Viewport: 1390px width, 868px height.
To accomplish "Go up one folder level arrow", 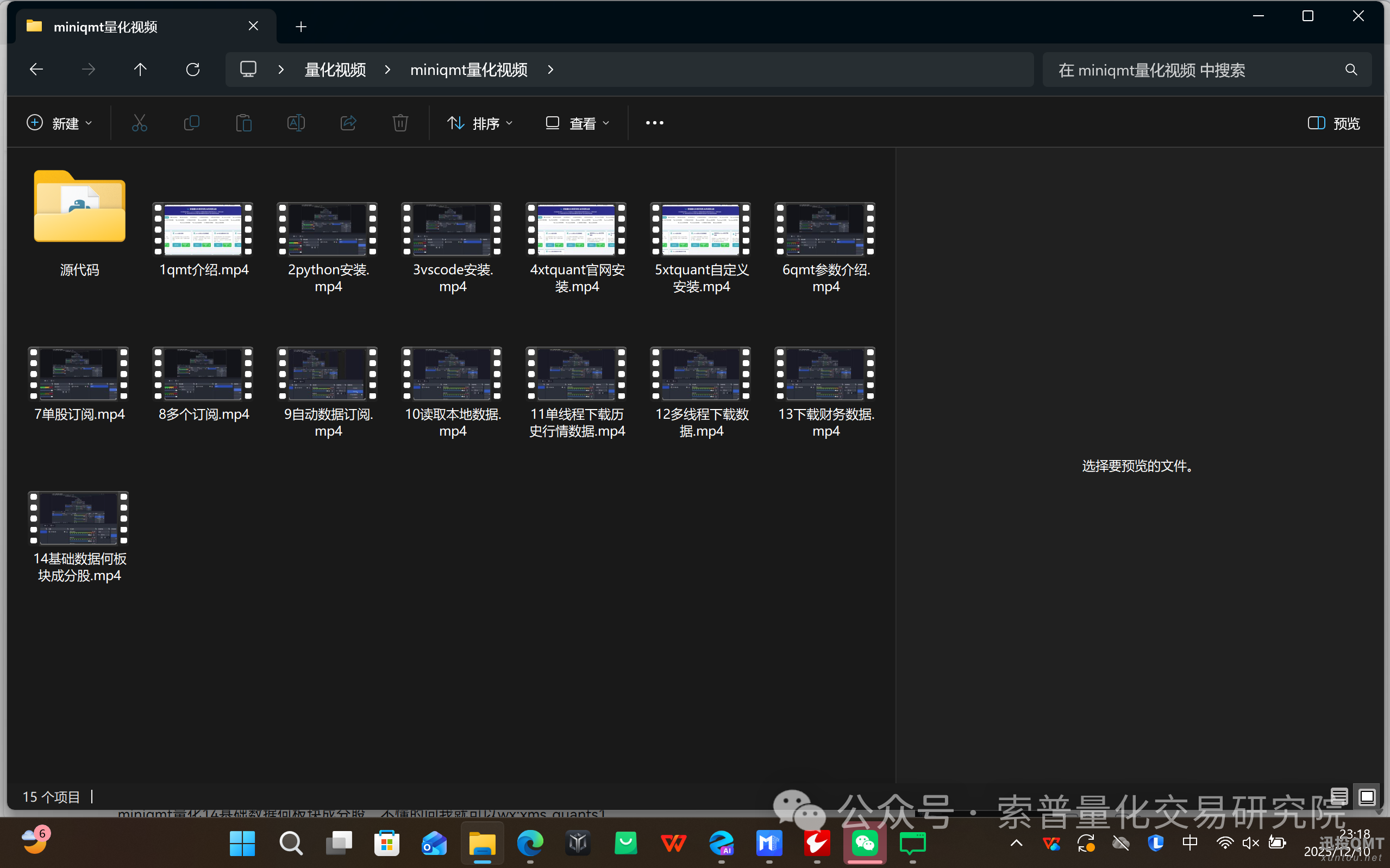I will (140, 70).
